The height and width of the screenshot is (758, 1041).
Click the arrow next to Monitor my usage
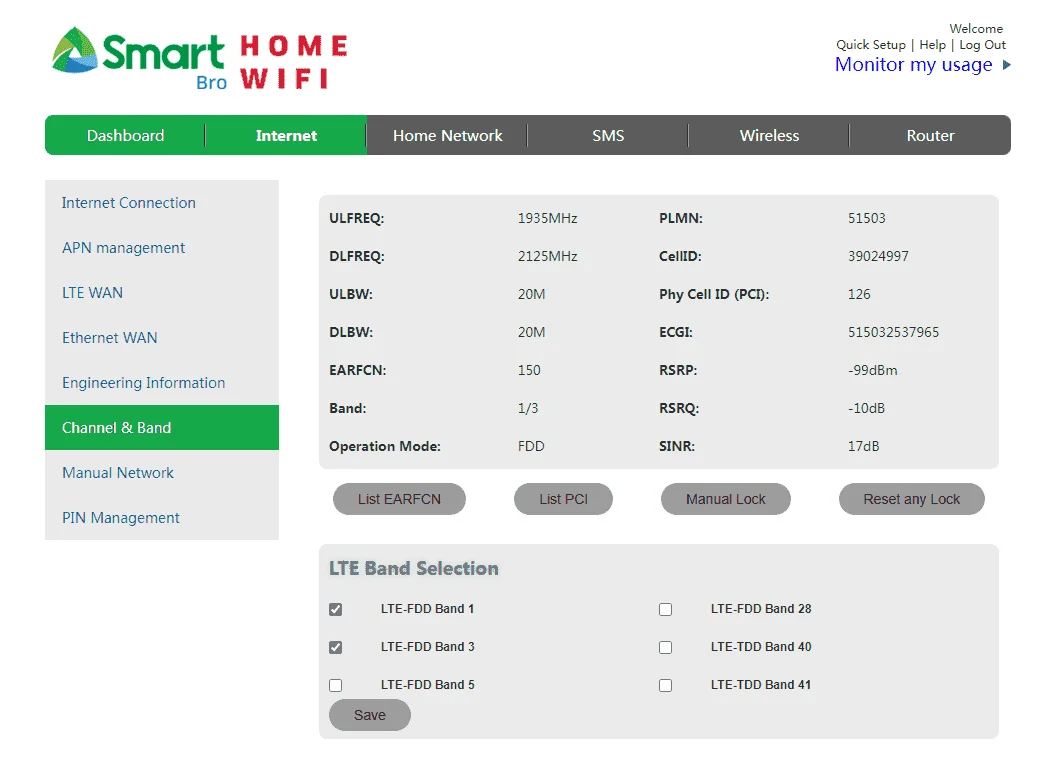pos(1006,65)
